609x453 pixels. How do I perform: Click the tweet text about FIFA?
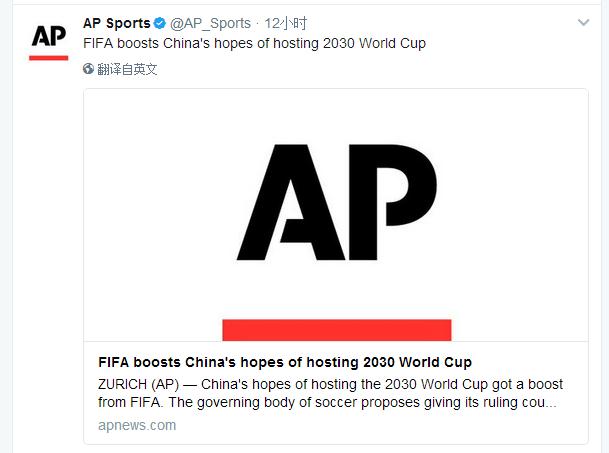coord(253,44)
